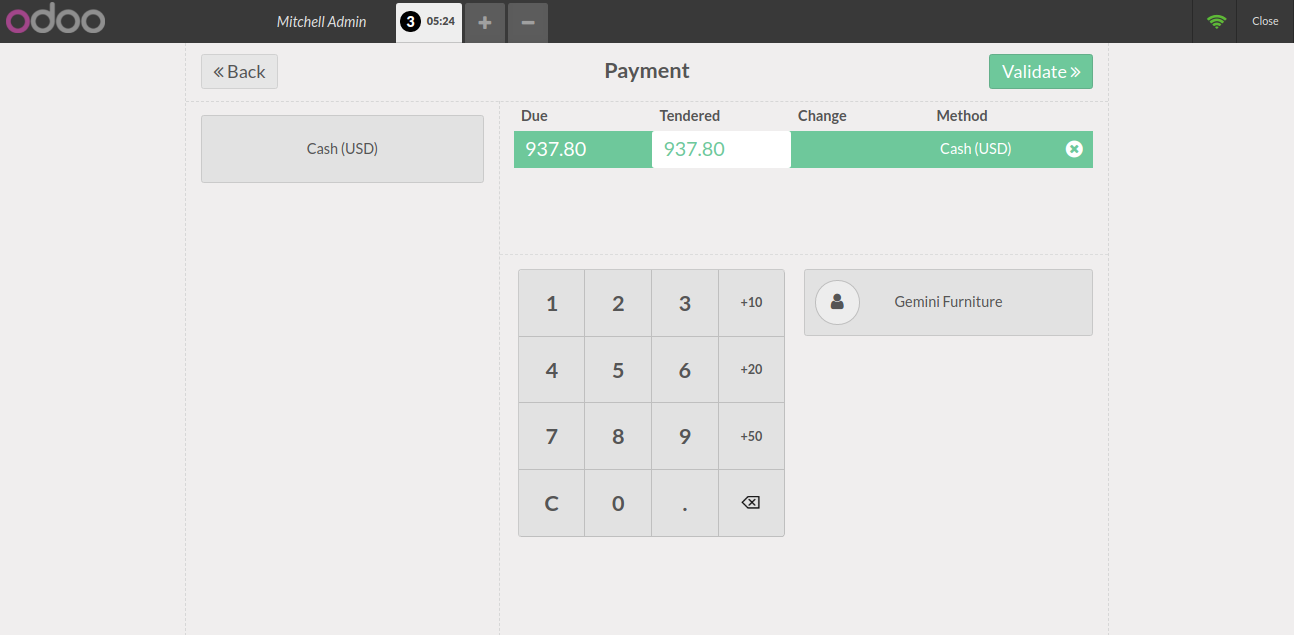1294x635 pixels.
Task: Add +20 to tendered amount
Action: point(751,370)
